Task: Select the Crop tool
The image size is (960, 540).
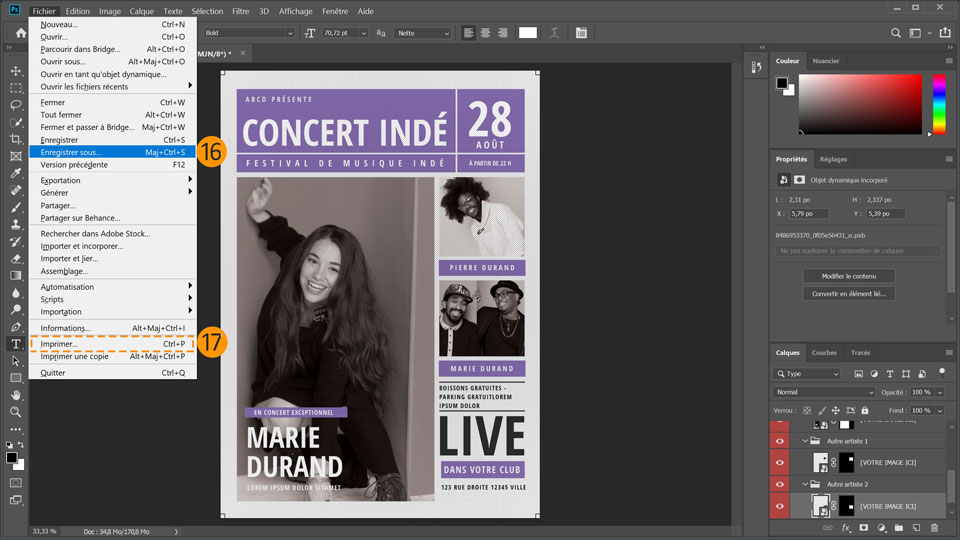Action: 16,139
